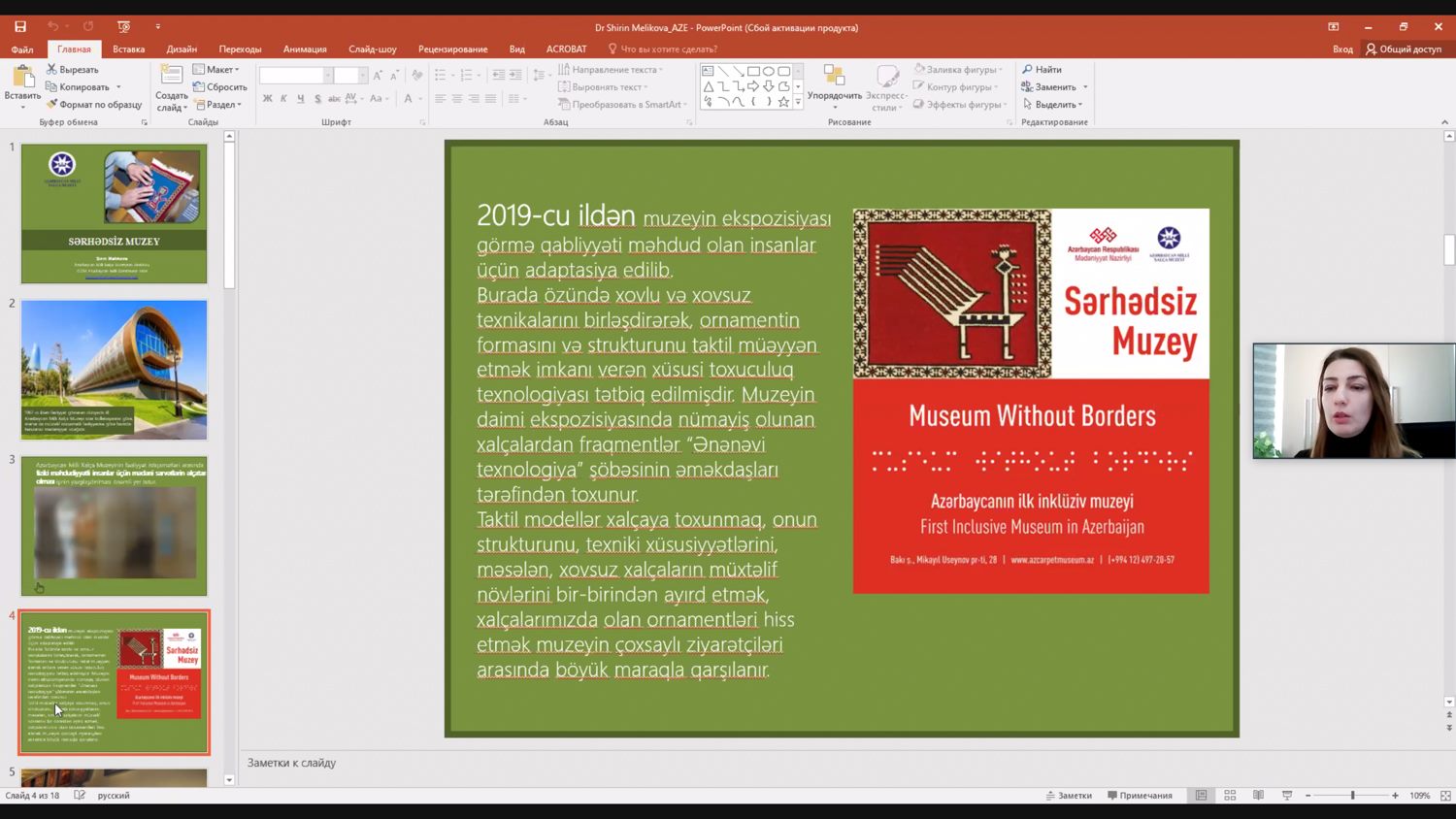Image resolution: width=1456 pixels, height=819 pixels.
Task: Click the Вставить (Paste) clipboard icon
Action: (22, 78)
